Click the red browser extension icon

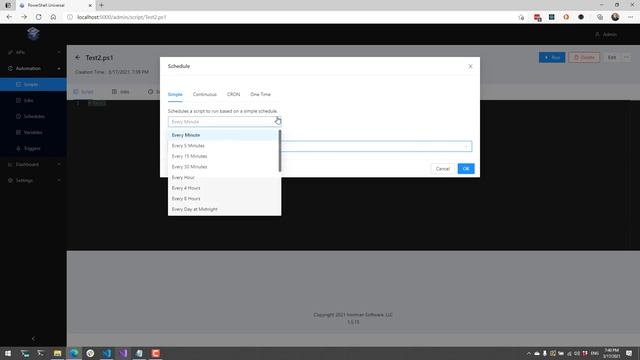point(537,17)
